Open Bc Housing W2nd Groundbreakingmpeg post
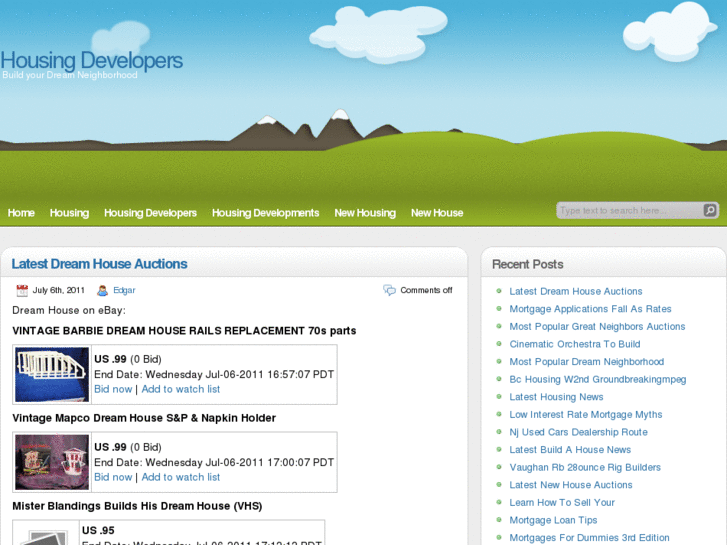Image resolution: width=727 pixels, height=545 pixels. point(598,379)
